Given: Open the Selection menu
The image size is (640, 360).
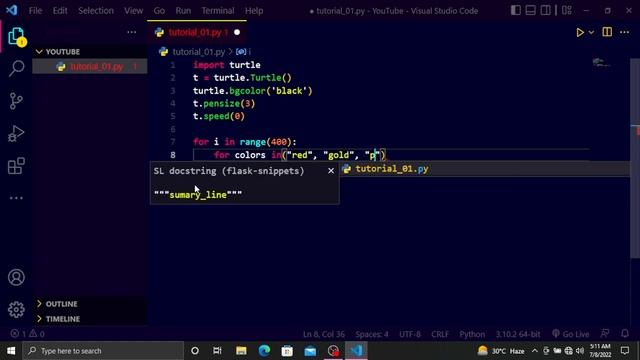Looking at the screenshot, I should tap(96, 11).
